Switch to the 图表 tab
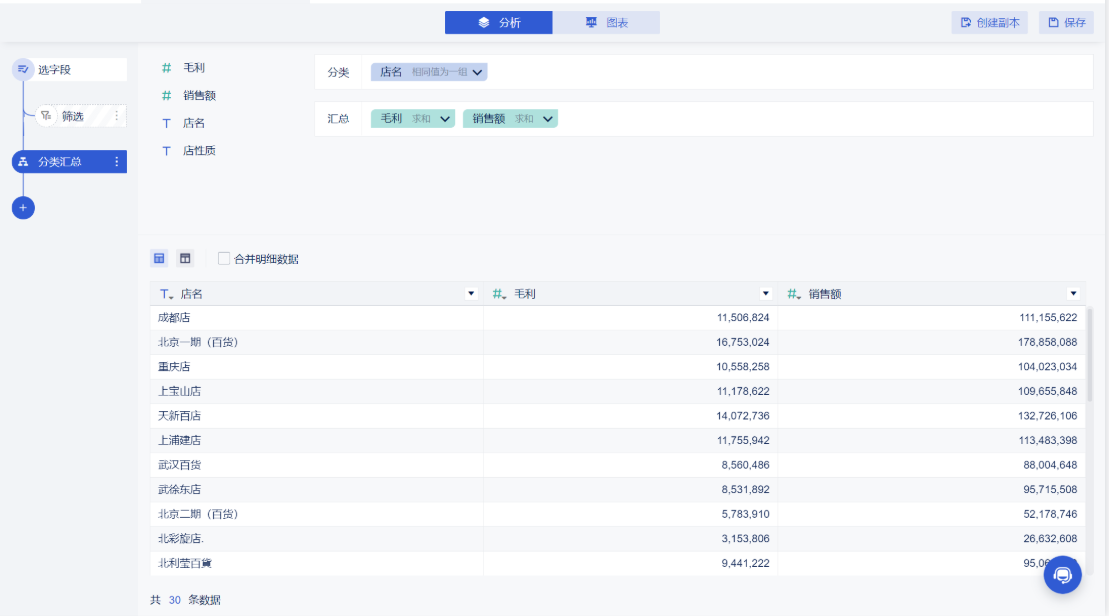Image resolution: width=1109 pixels, height=616 pixels. click(x=606, y=23)
